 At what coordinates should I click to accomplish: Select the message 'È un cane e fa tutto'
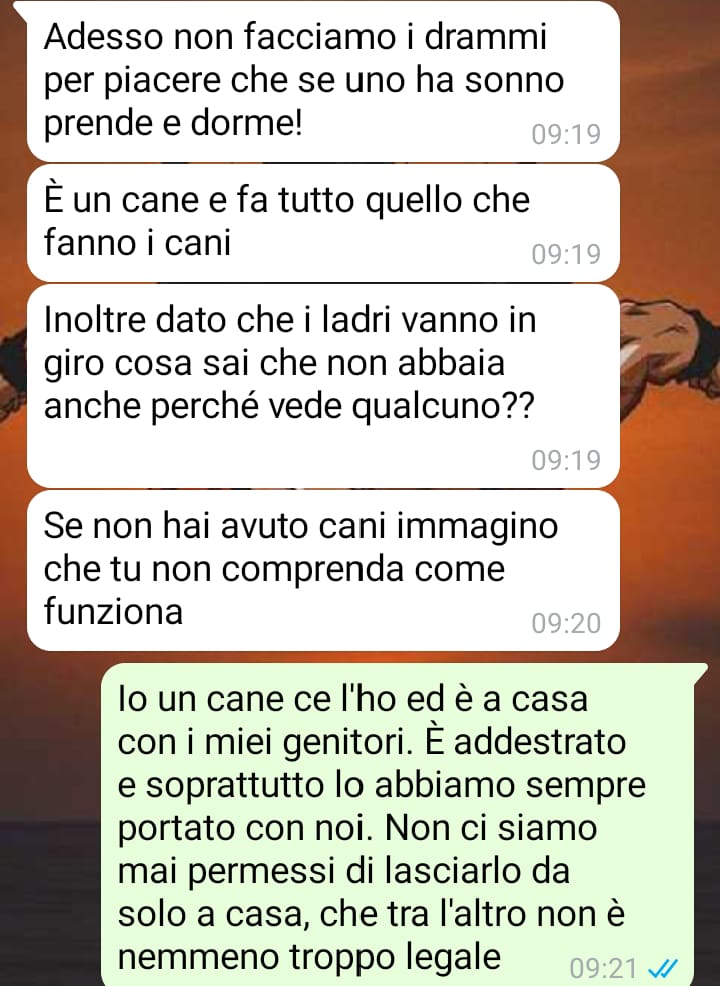tap(323, 223)
